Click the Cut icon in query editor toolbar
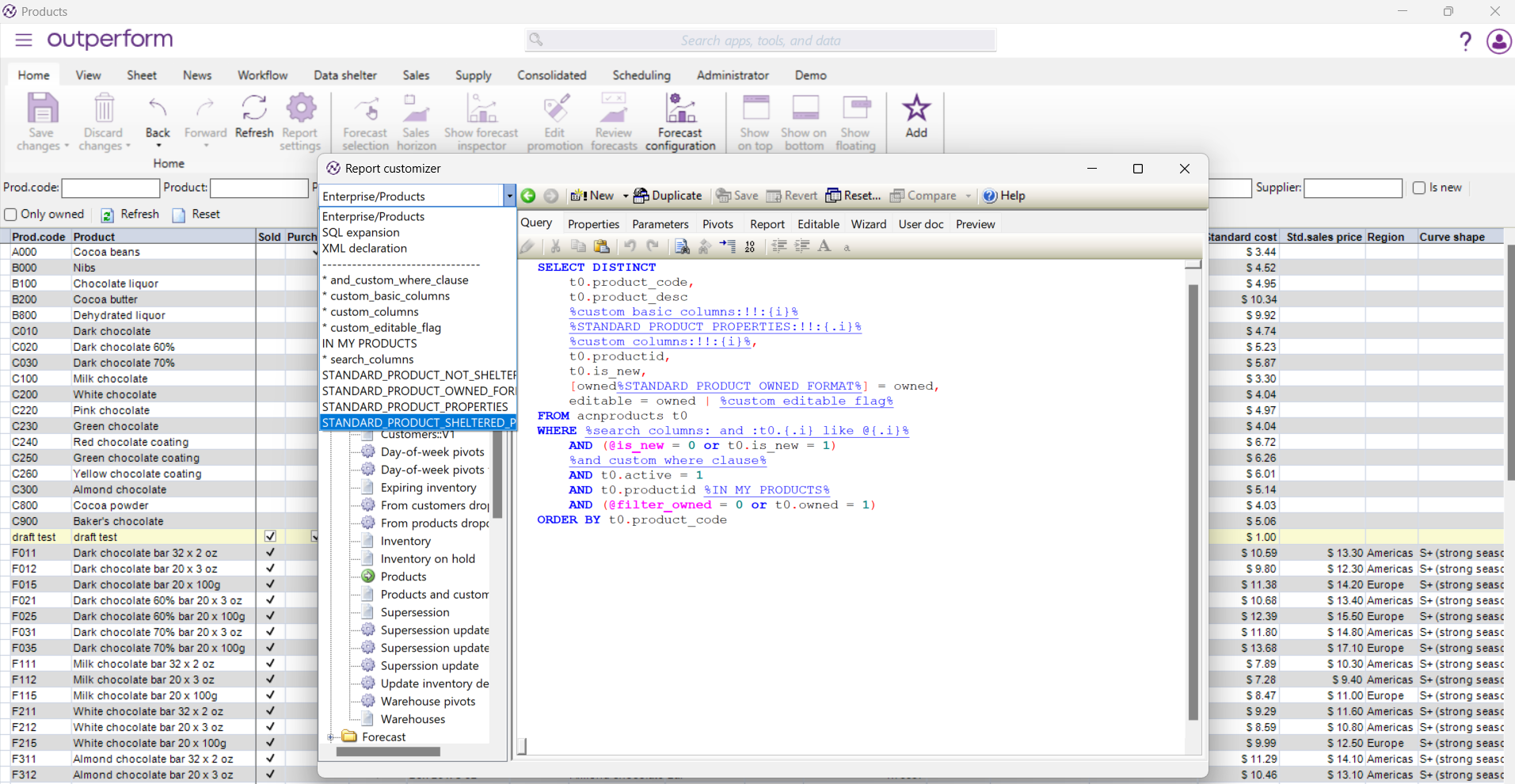Viewport: 1515px width, 784px height. (556, 246)
